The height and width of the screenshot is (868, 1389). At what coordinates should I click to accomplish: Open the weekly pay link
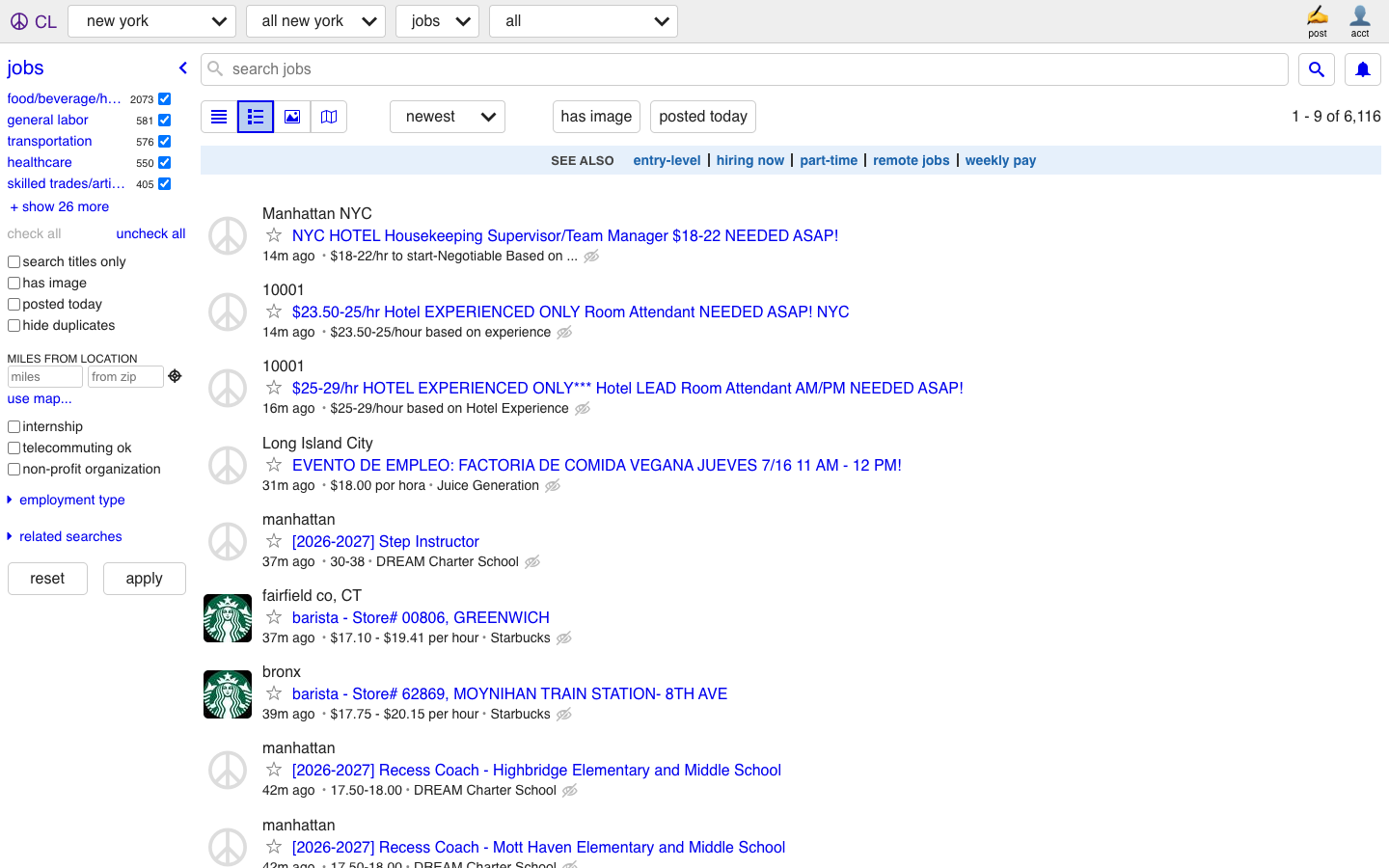point(1000,160)
